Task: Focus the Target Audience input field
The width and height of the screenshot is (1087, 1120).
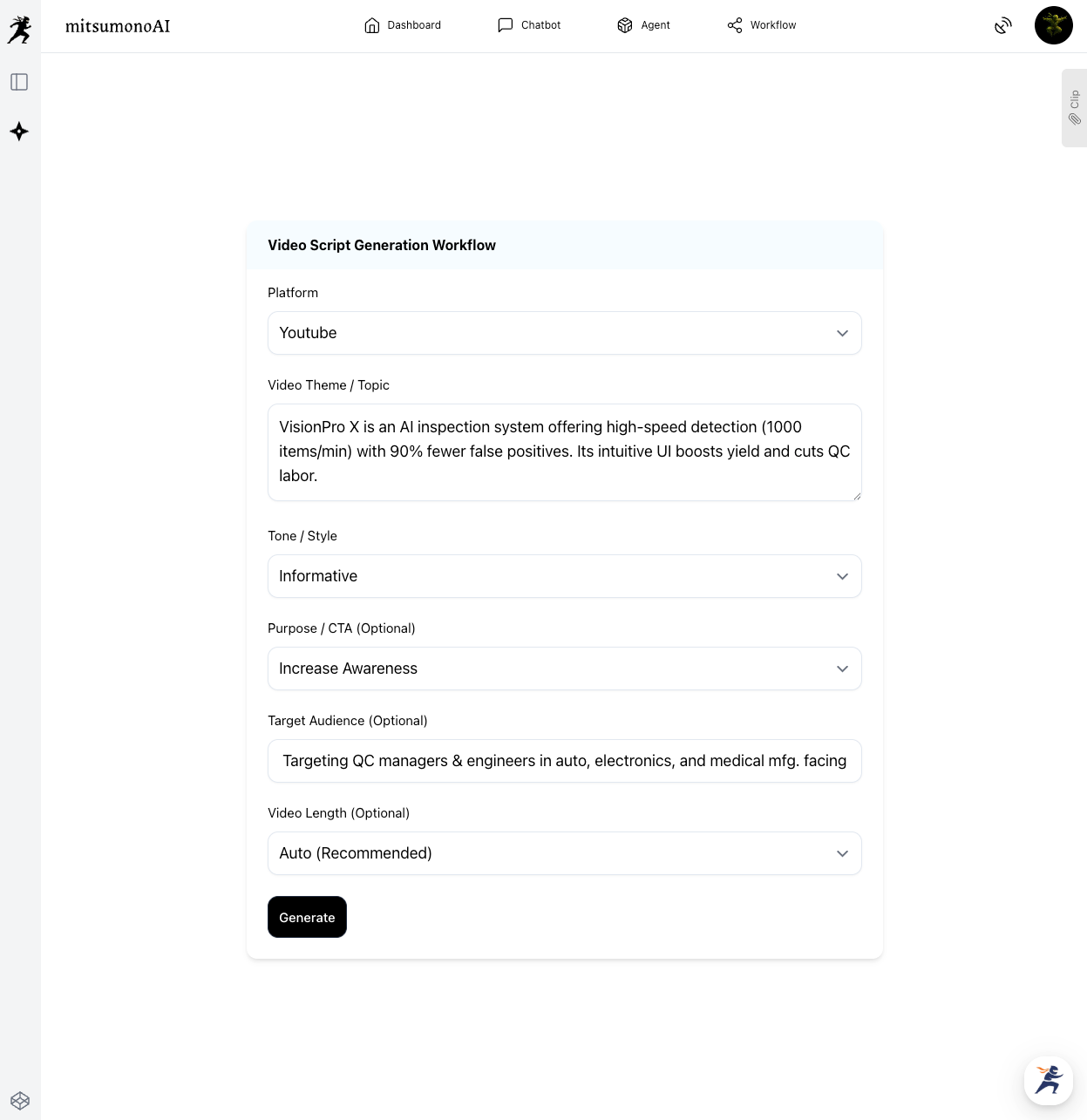Action: 564,761
